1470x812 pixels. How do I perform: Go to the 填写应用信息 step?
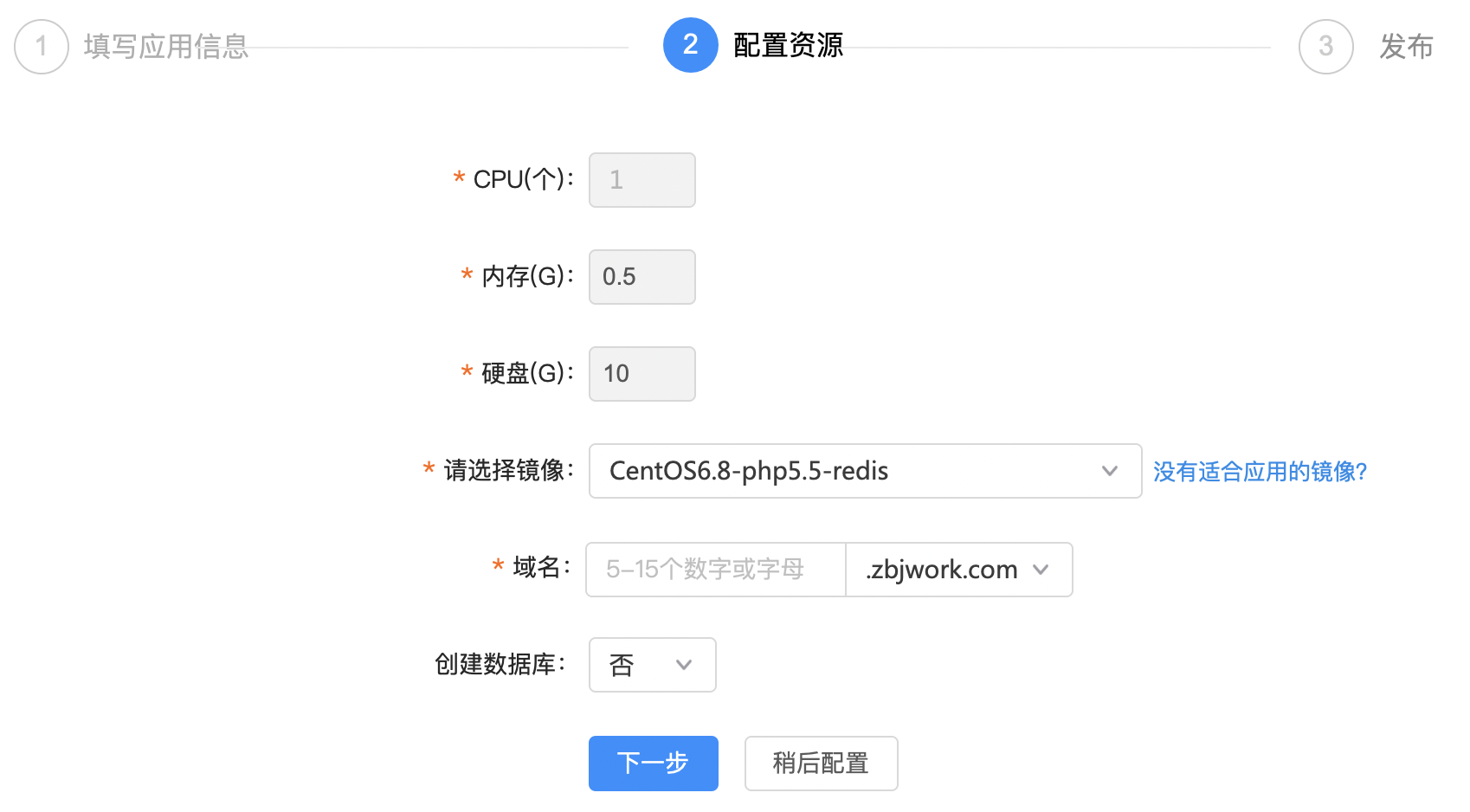click(x=166, y=46)
